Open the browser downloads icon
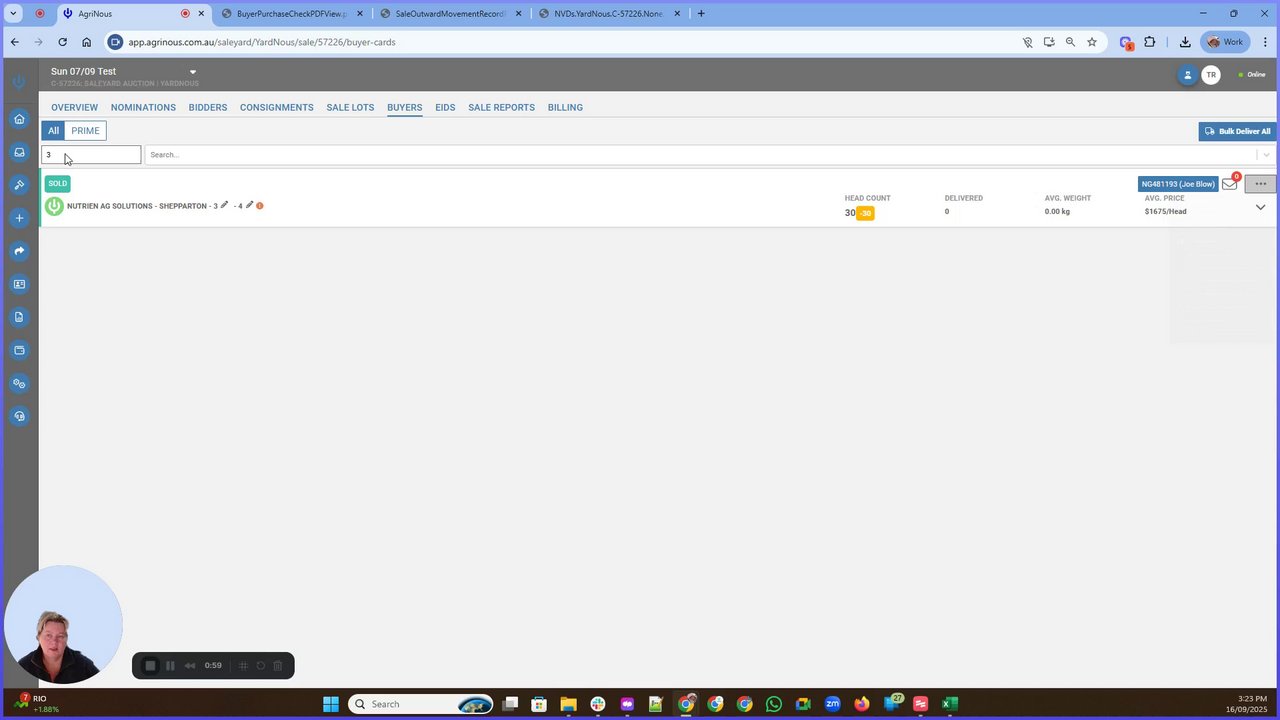Image resolution: width=1280 pixels, height=720 pixels. pos(1185,42)
